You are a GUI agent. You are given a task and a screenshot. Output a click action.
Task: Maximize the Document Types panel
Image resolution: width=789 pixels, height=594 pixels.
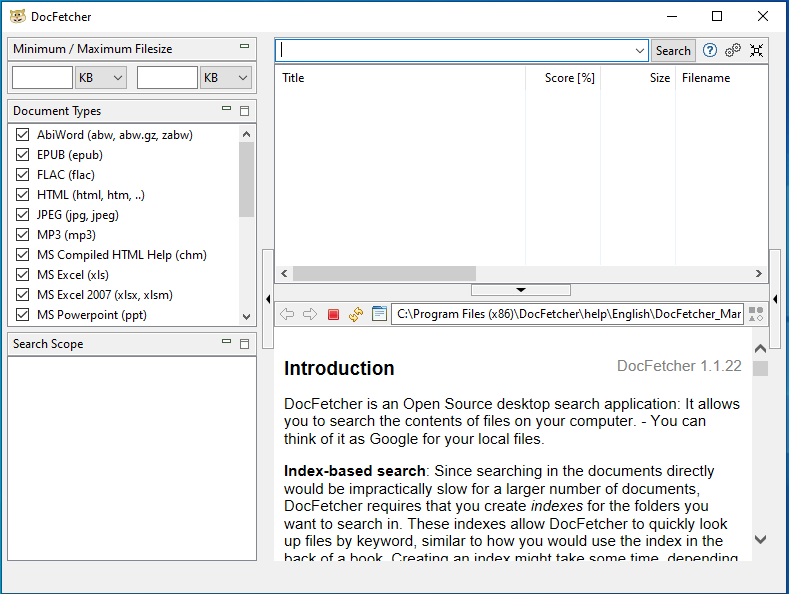[x=245, y=111]
